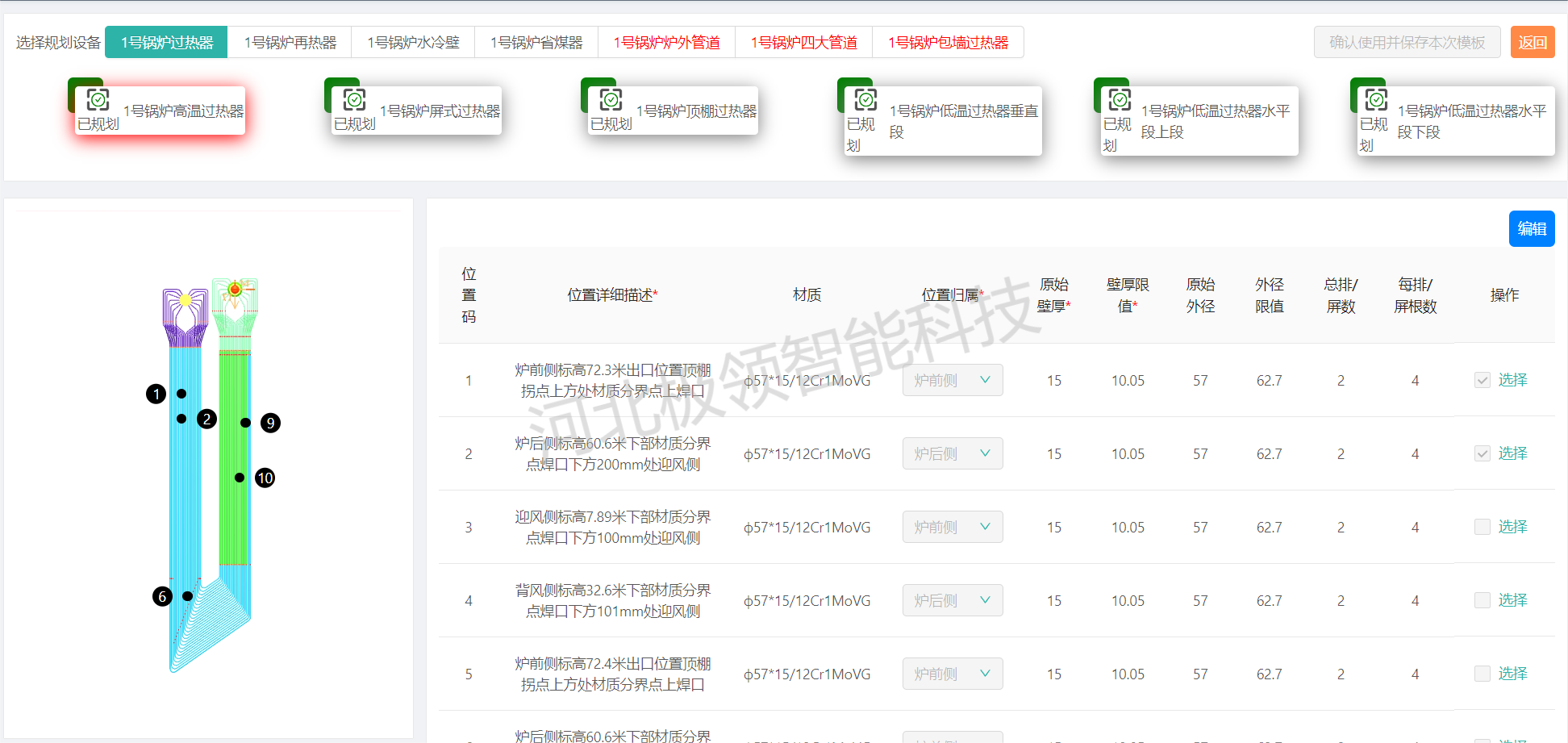The width and height of the screenshot is (1568, 743).
Task: Uncheck the 选择 checkbox in row 1
Action: coord(1483,380)
